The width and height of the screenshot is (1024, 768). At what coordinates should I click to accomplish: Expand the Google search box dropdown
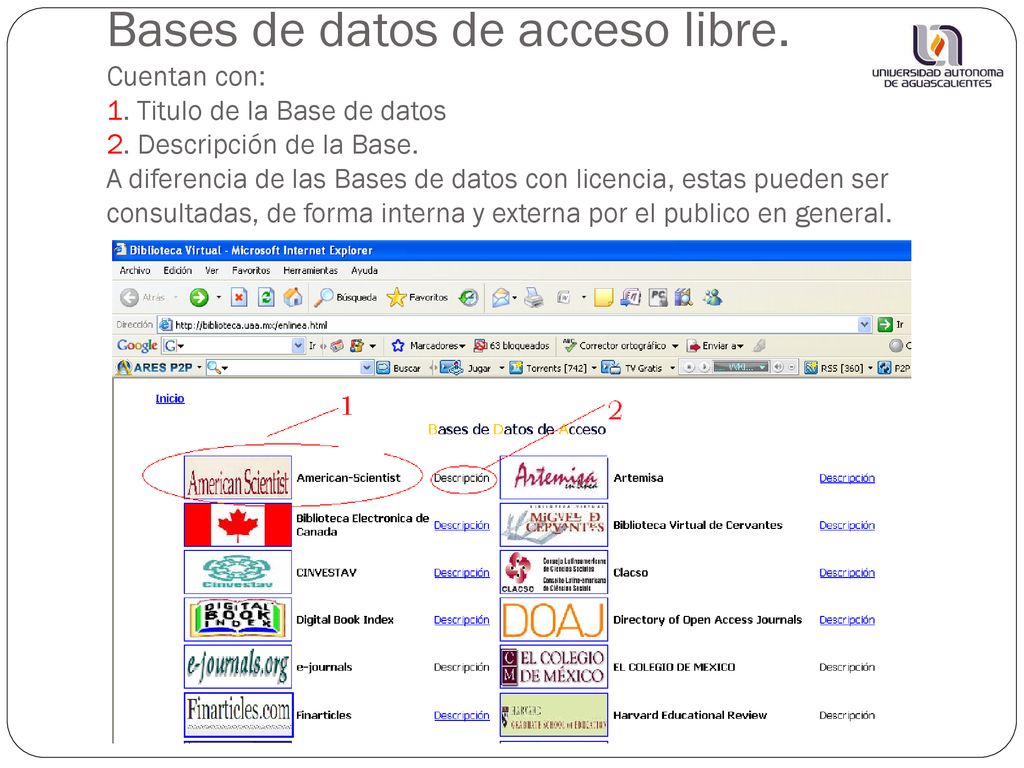coord(298,345)
